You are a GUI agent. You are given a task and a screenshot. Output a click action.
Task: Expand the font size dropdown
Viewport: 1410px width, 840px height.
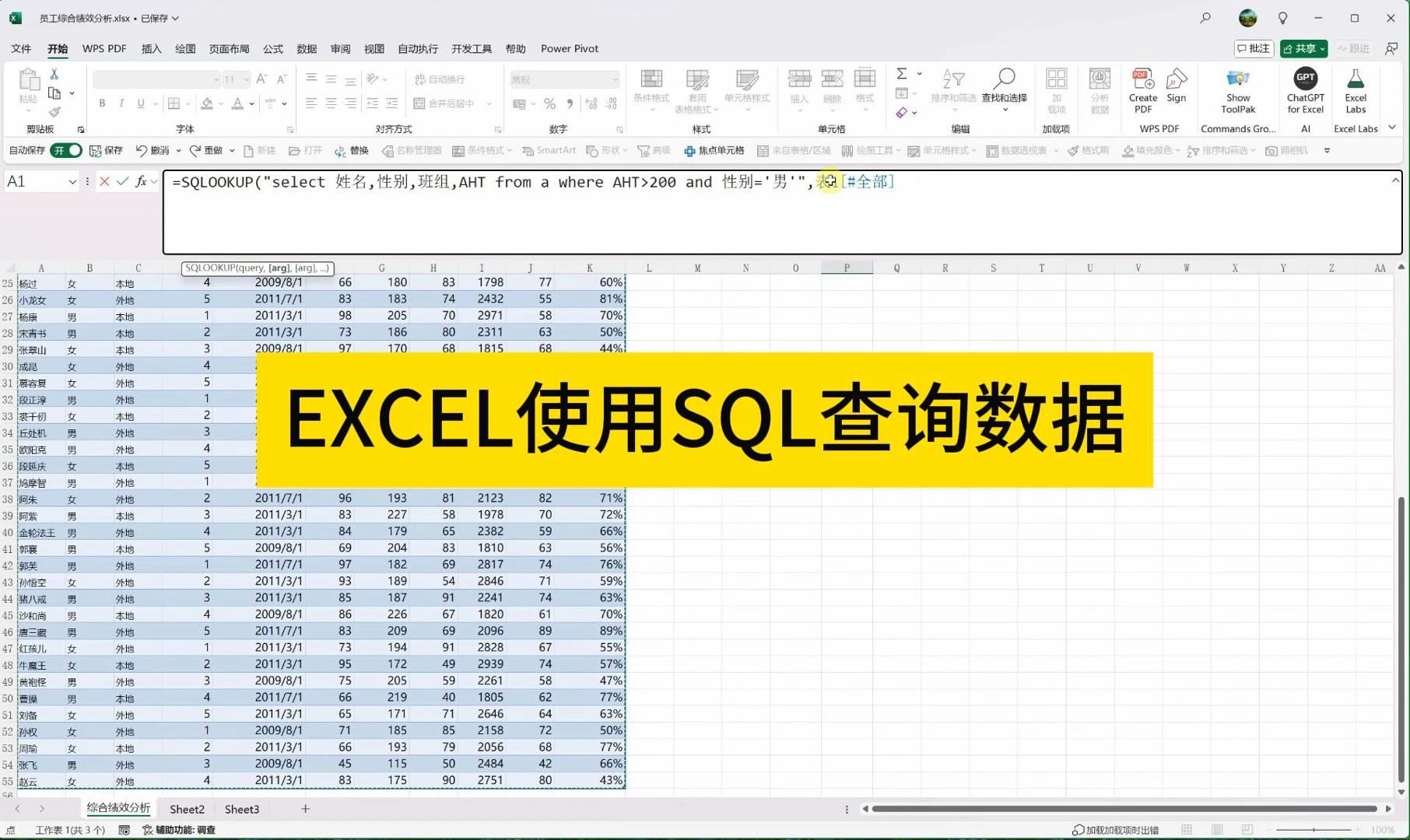[247, 79]
